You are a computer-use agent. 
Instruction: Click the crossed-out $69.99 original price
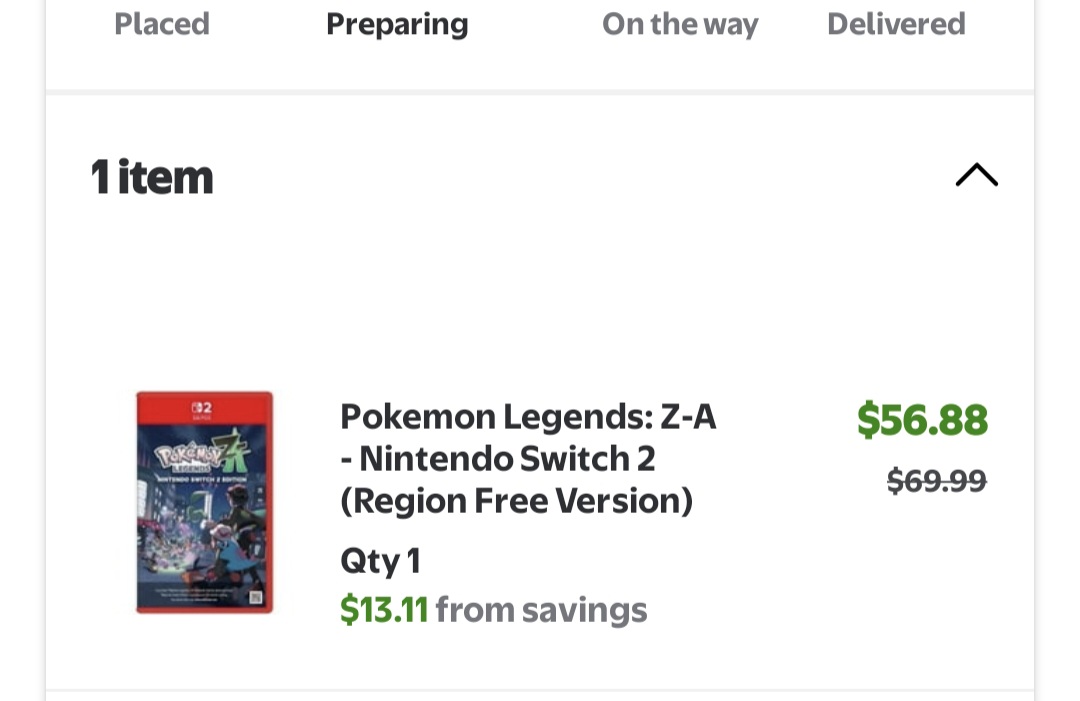tap(937, 480)
